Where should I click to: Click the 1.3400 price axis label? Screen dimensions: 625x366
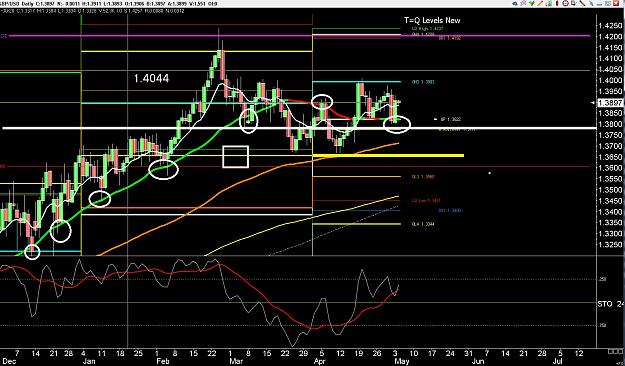click(x=610, y=212)
